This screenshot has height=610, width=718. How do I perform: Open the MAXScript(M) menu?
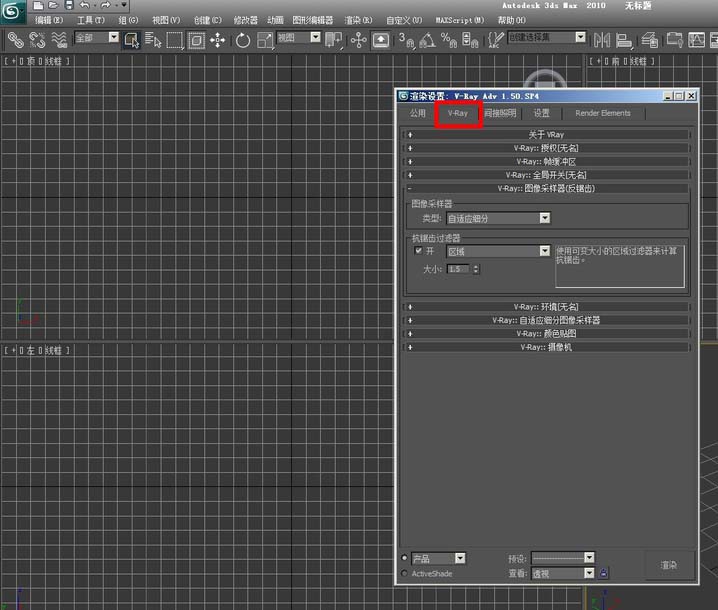click(x=460, y=20)
